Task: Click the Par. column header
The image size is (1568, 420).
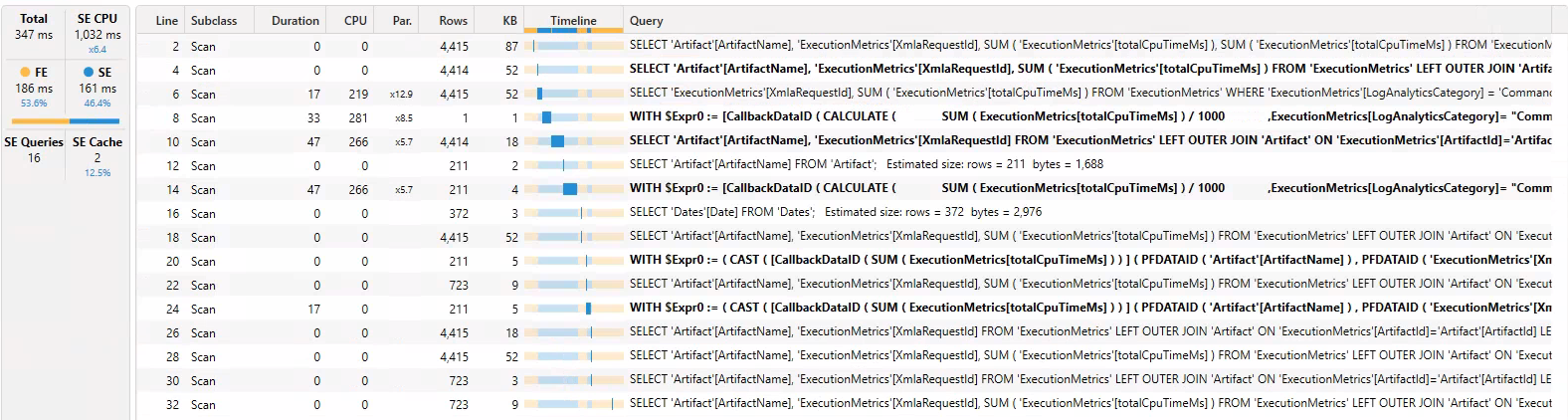Action: [402, 21]
